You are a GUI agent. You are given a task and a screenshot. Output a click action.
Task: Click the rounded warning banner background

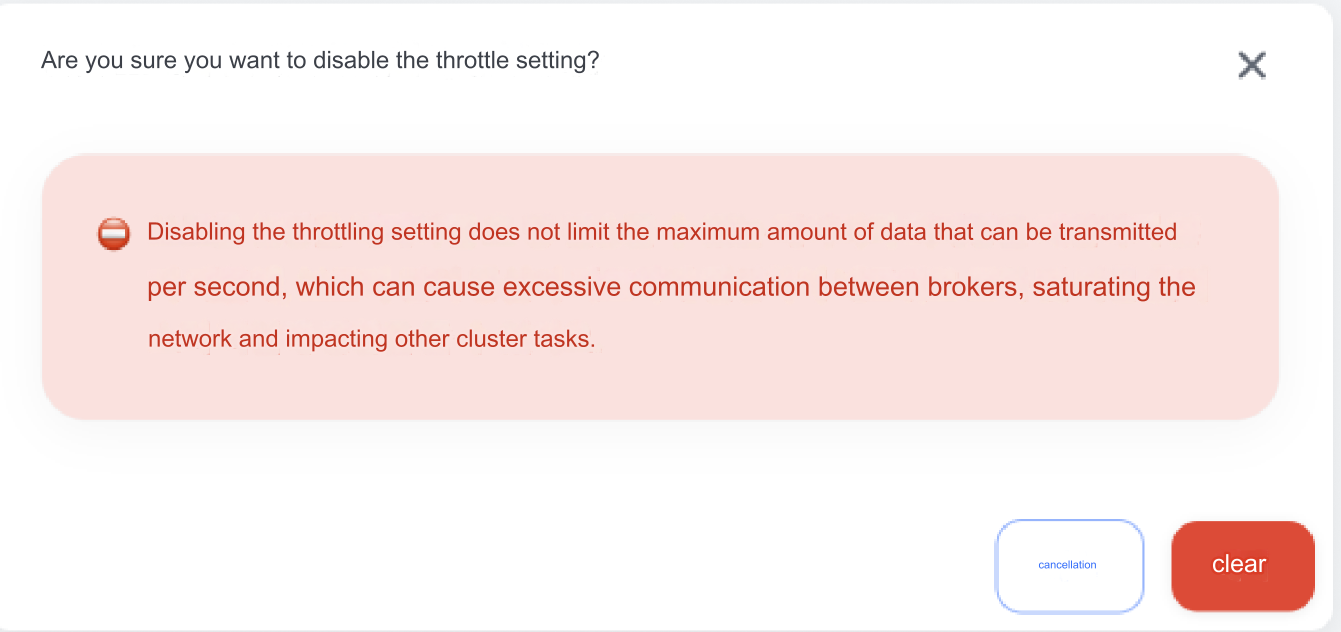point(660,285)
